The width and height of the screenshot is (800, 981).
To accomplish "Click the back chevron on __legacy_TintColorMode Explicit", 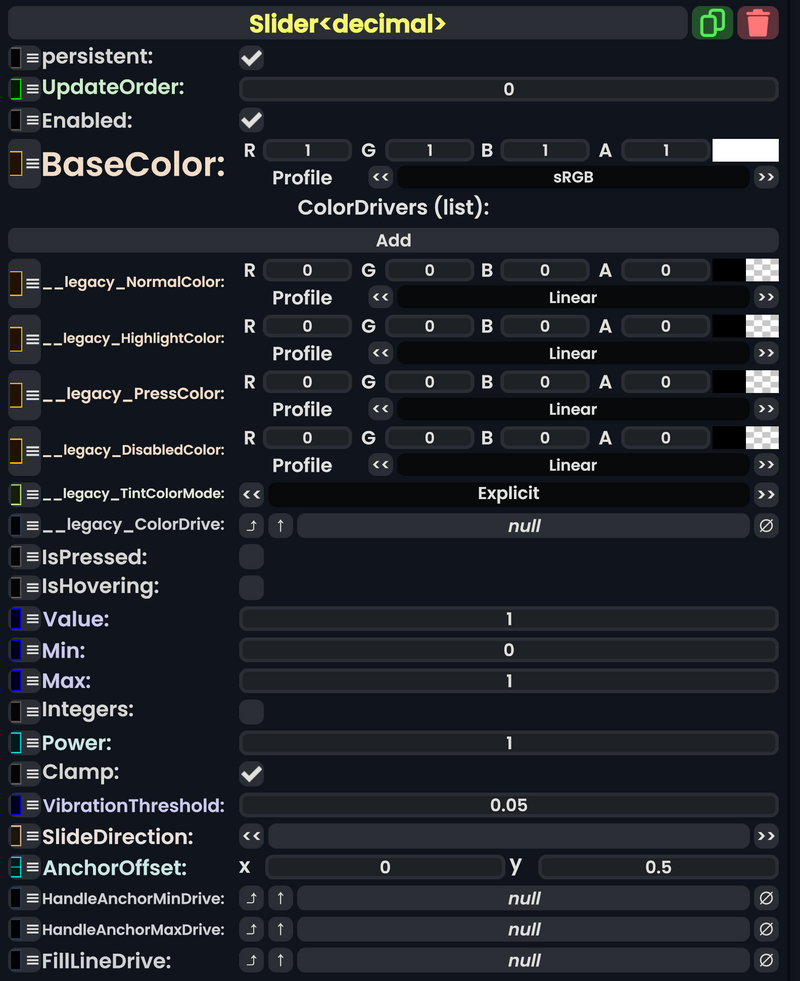I will click(252, 494).
